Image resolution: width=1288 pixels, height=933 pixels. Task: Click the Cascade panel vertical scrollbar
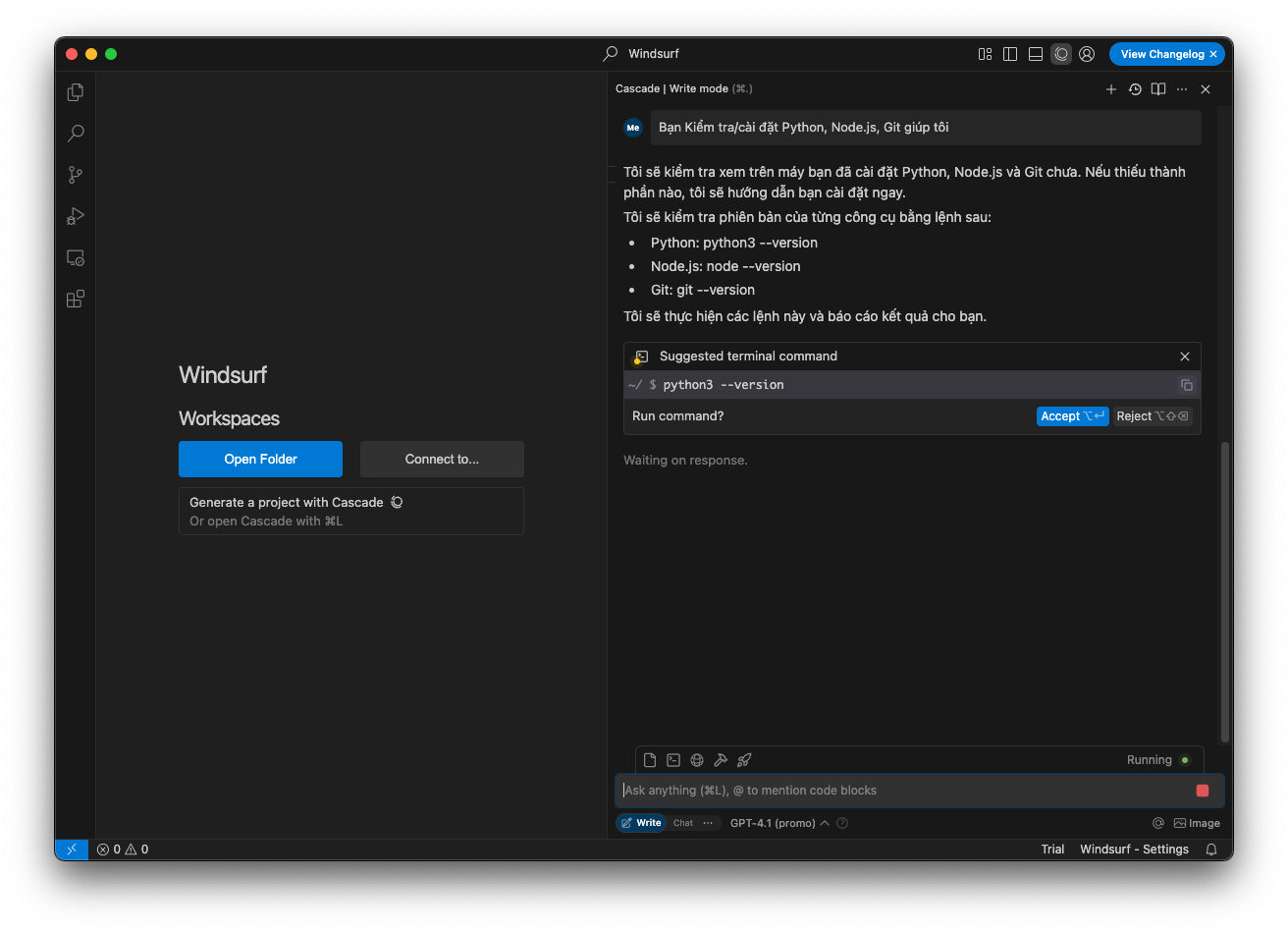point(1224,592)
